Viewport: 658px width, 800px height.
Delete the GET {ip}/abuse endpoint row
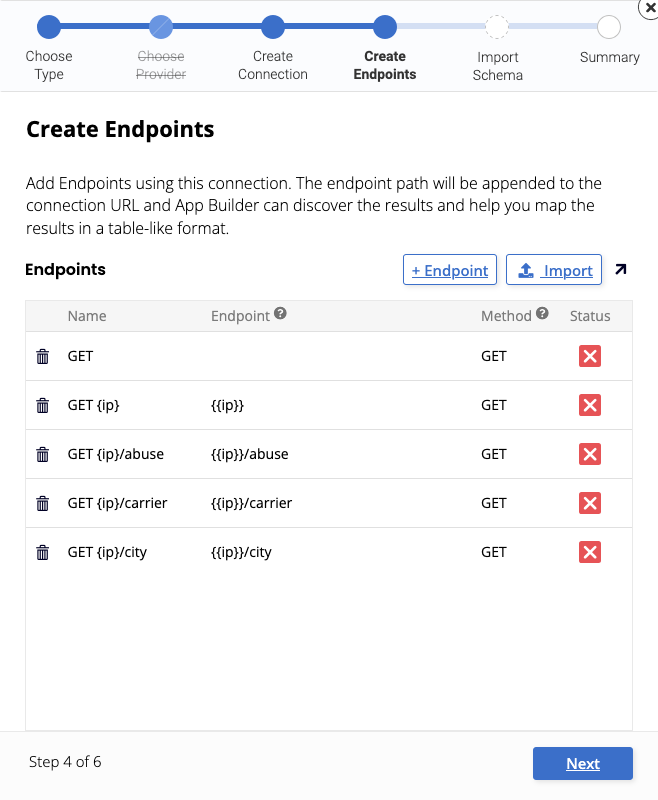[41, 454]
